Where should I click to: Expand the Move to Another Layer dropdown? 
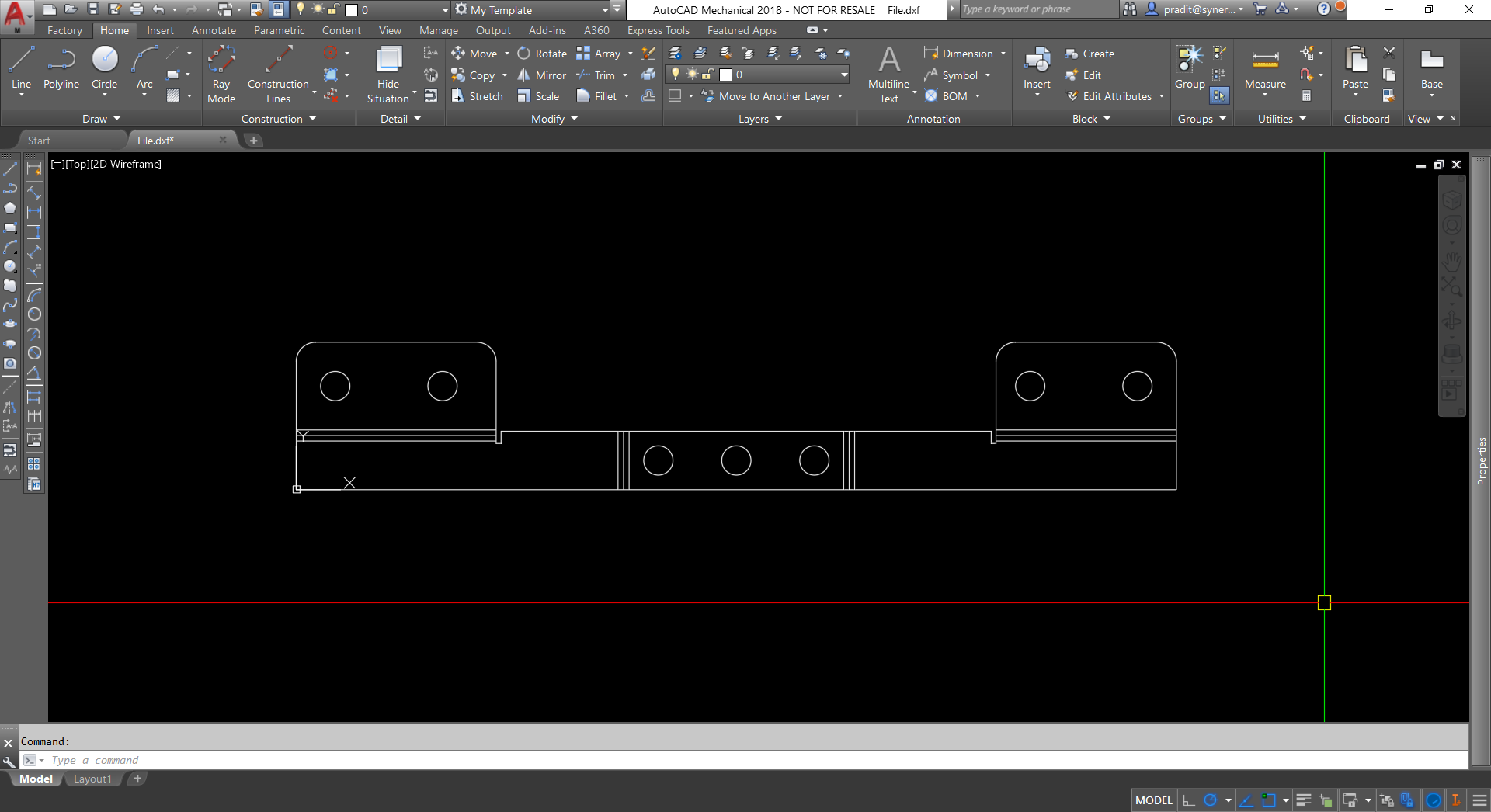click(x=842, y=96)
